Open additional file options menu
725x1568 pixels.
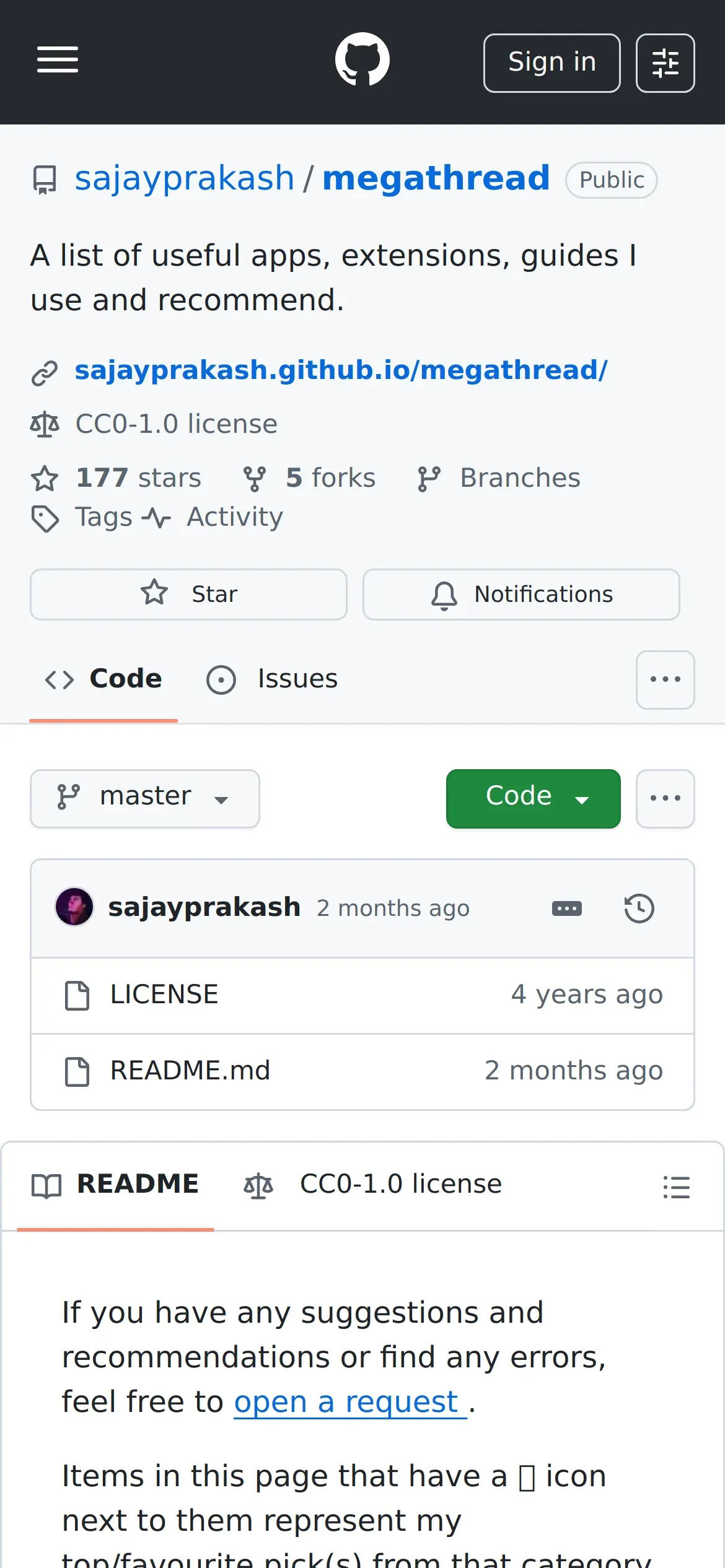point(665,798)
